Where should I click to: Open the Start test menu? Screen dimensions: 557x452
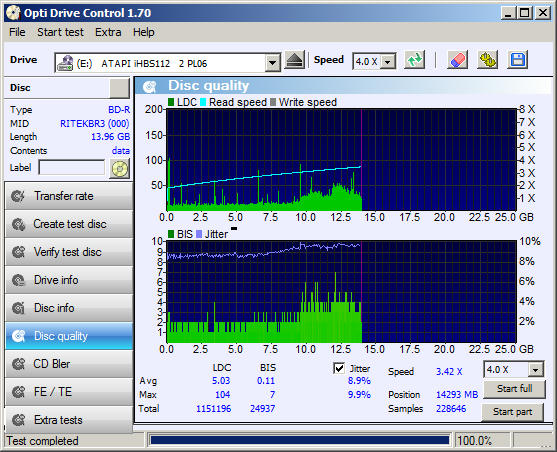(x=60, y=32)
